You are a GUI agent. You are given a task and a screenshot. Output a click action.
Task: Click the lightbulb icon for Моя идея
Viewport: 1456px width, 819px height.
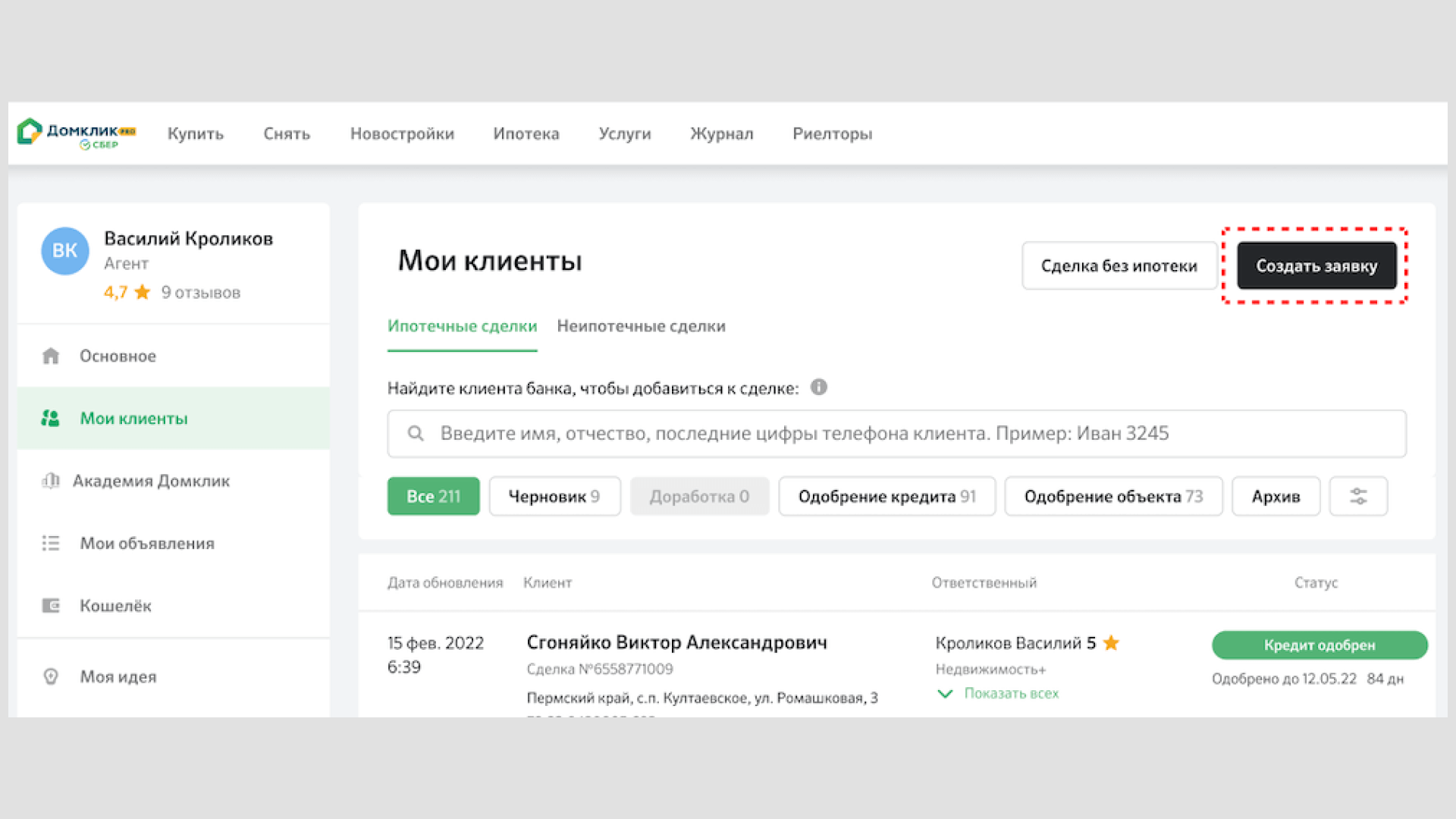tap(51, 676)
